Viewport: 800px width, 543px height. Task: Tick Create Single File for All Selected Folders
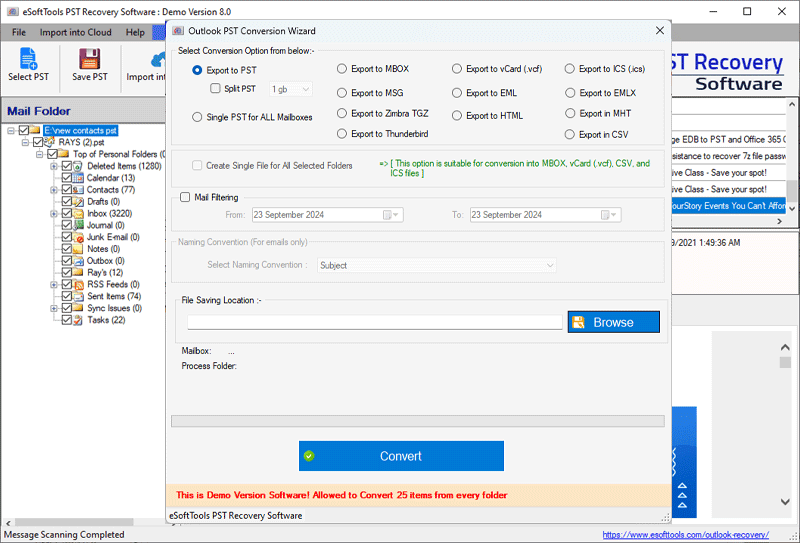tap(197, 165)
